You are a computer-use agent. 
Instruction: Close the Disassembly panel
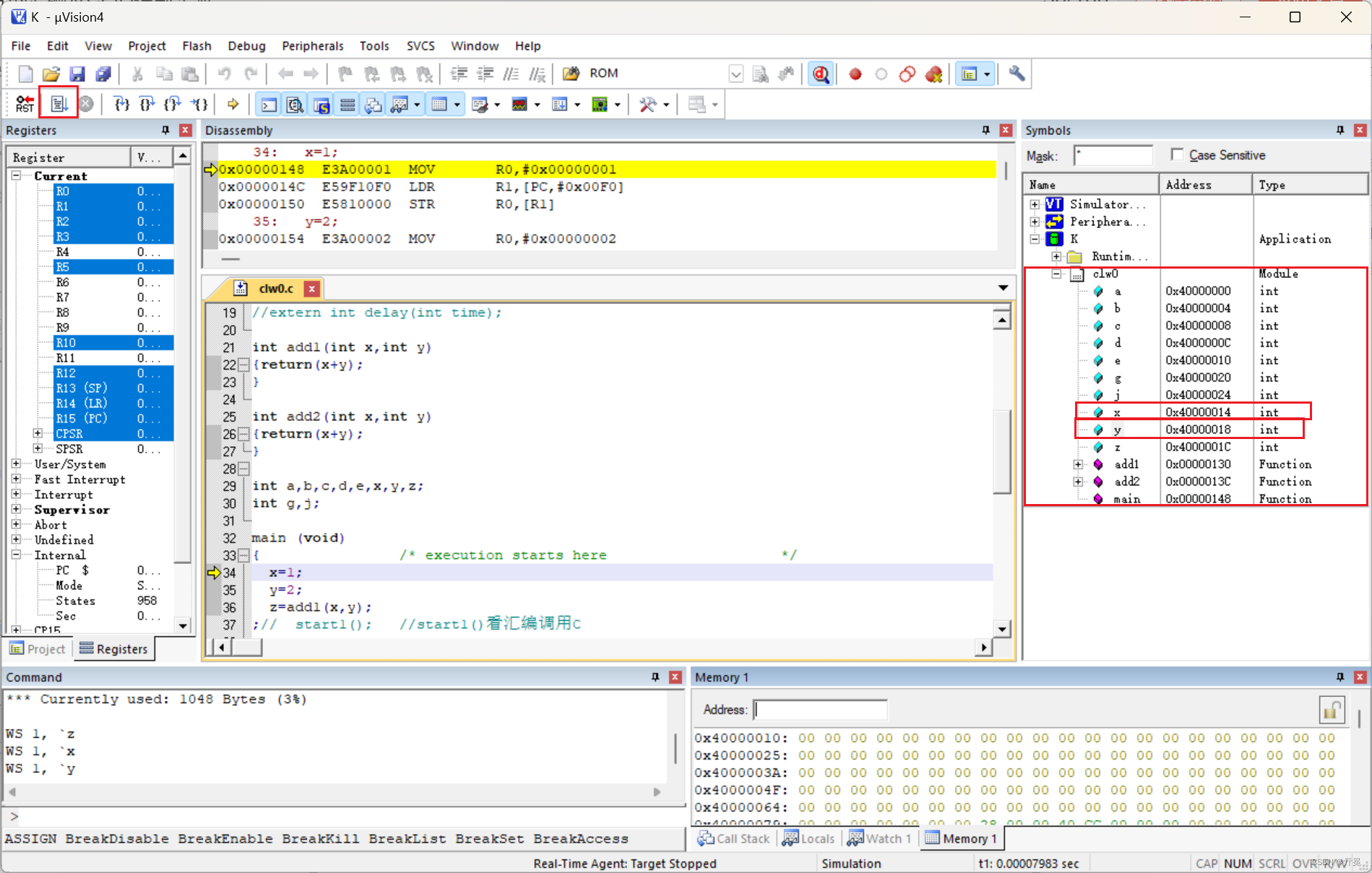pyautogui.click(x=1006, y=130)
